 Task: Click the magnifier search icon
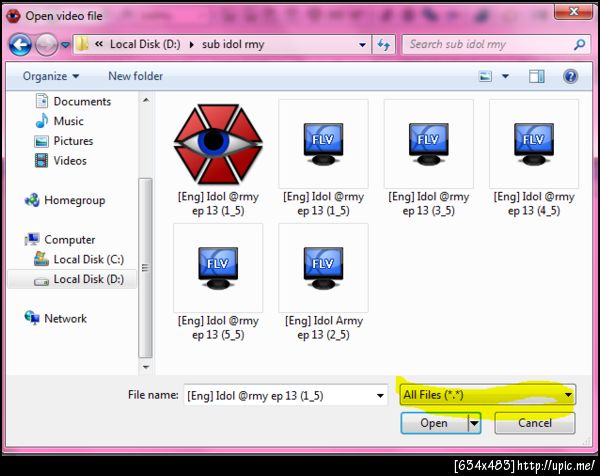tap(580, 45)
